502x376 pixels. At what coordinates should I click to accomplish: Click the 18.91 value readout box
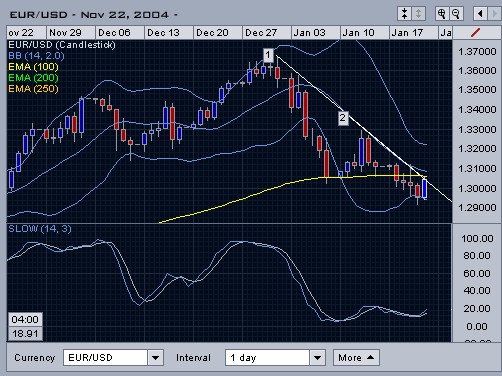coord(25,334)
